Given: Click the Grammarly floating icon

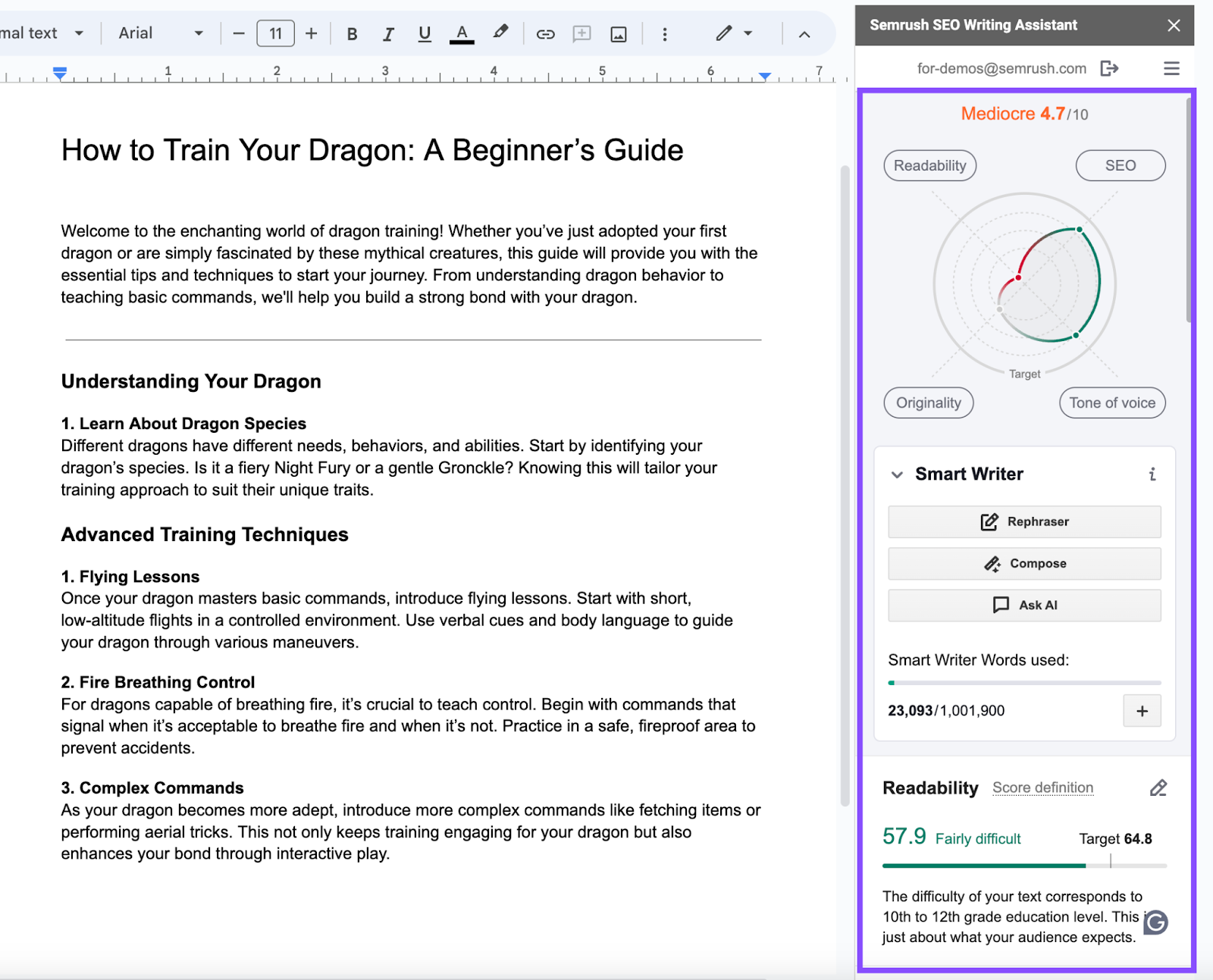Looking at the screenshot, I should tap(1155, 922).
